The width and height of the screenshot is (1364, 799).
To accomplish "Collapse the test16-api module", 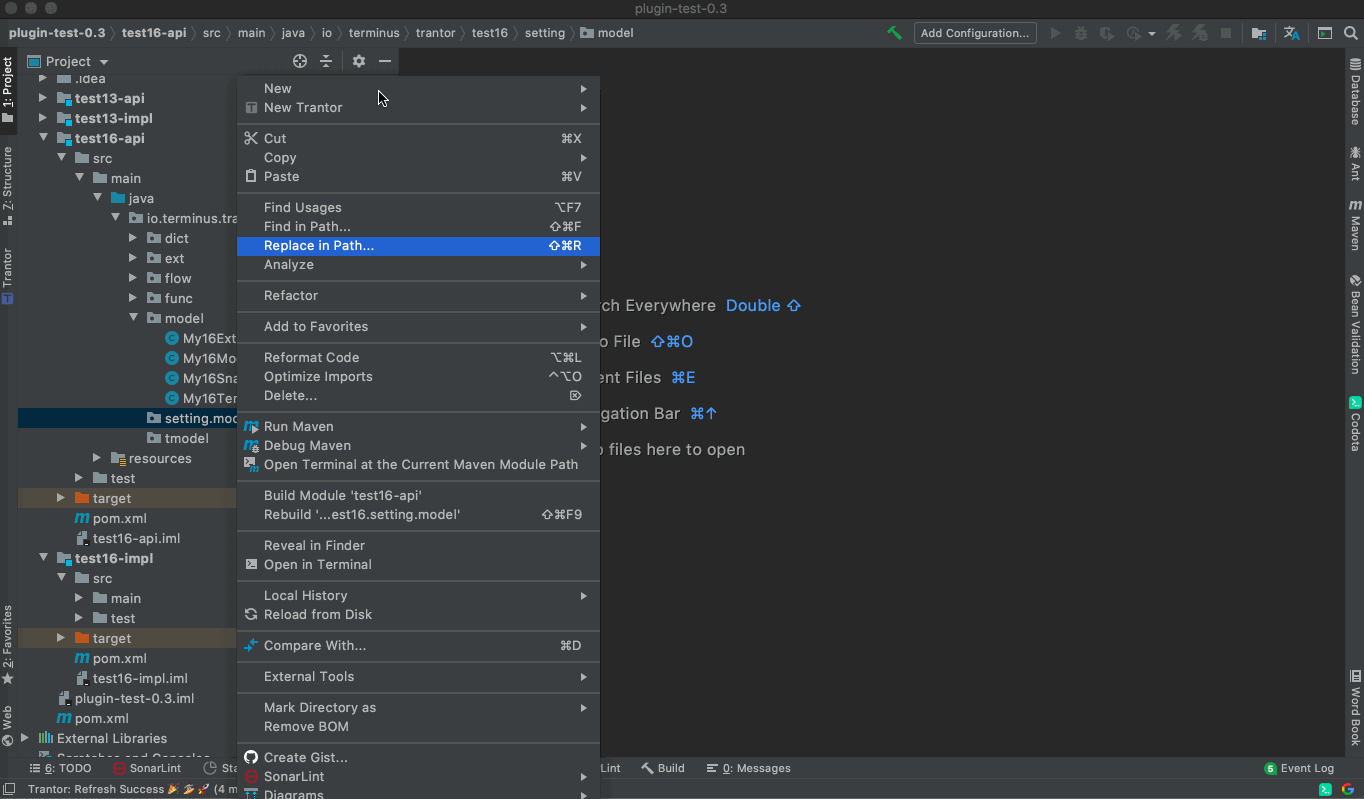I will 43,138.
